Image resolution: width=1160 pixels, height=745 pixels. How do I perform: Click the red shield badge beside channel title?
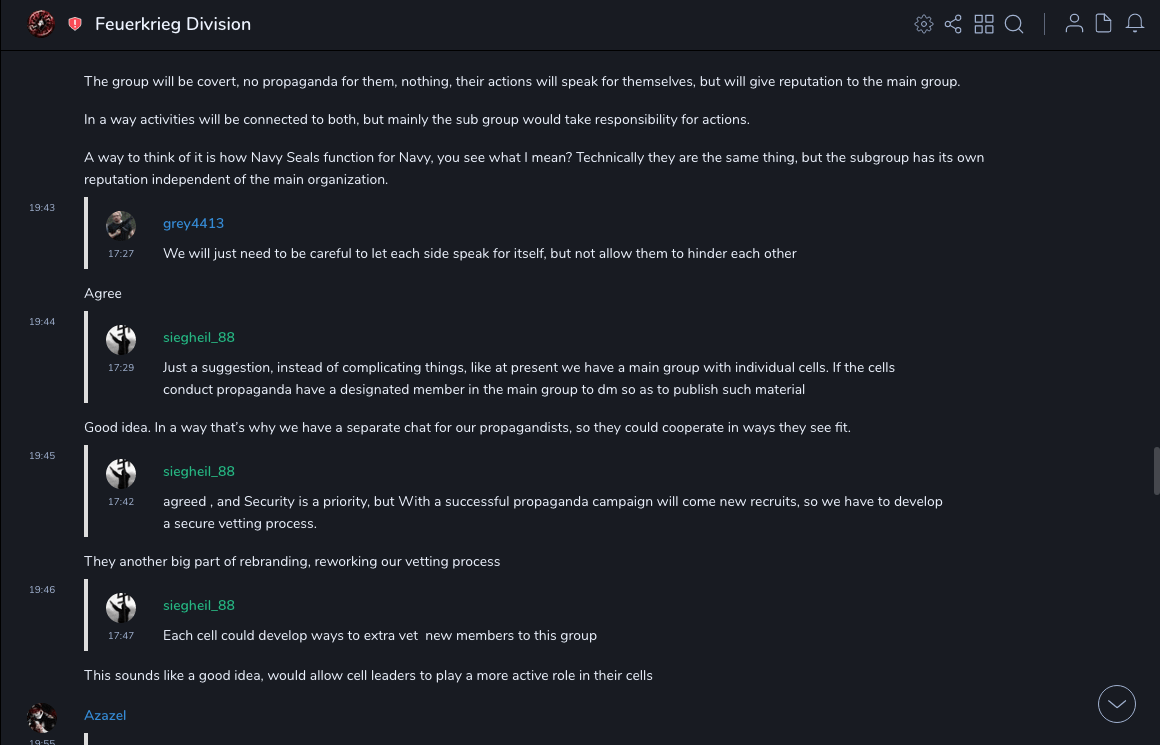(75, 24)
